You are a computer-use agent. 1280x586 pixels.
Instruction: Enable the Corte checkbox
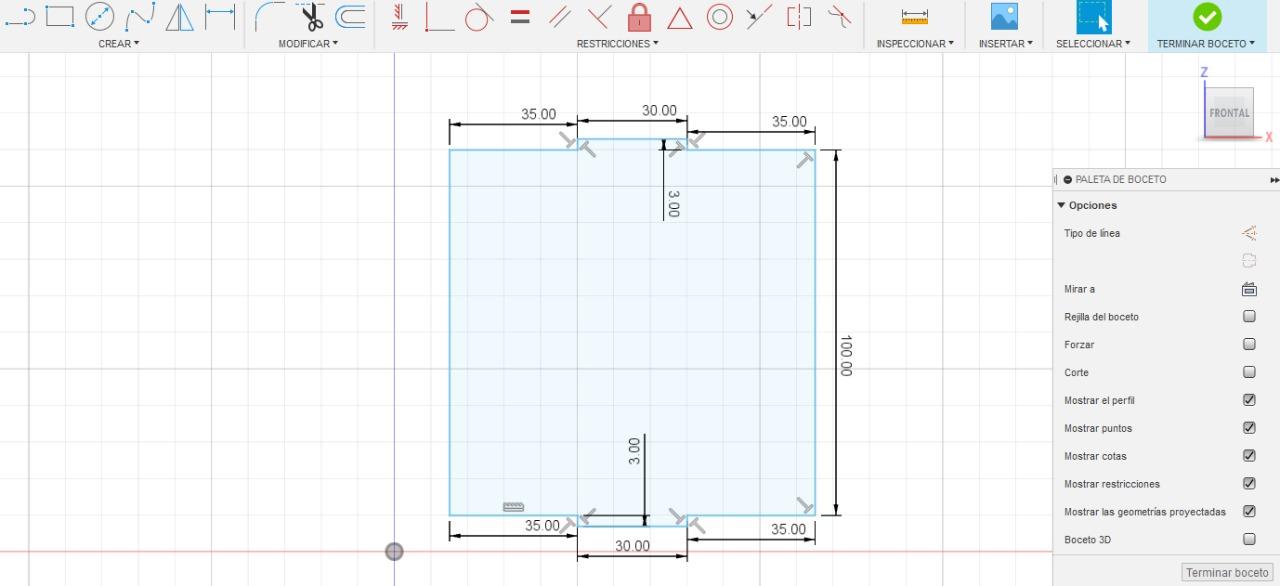(1249, 372)
